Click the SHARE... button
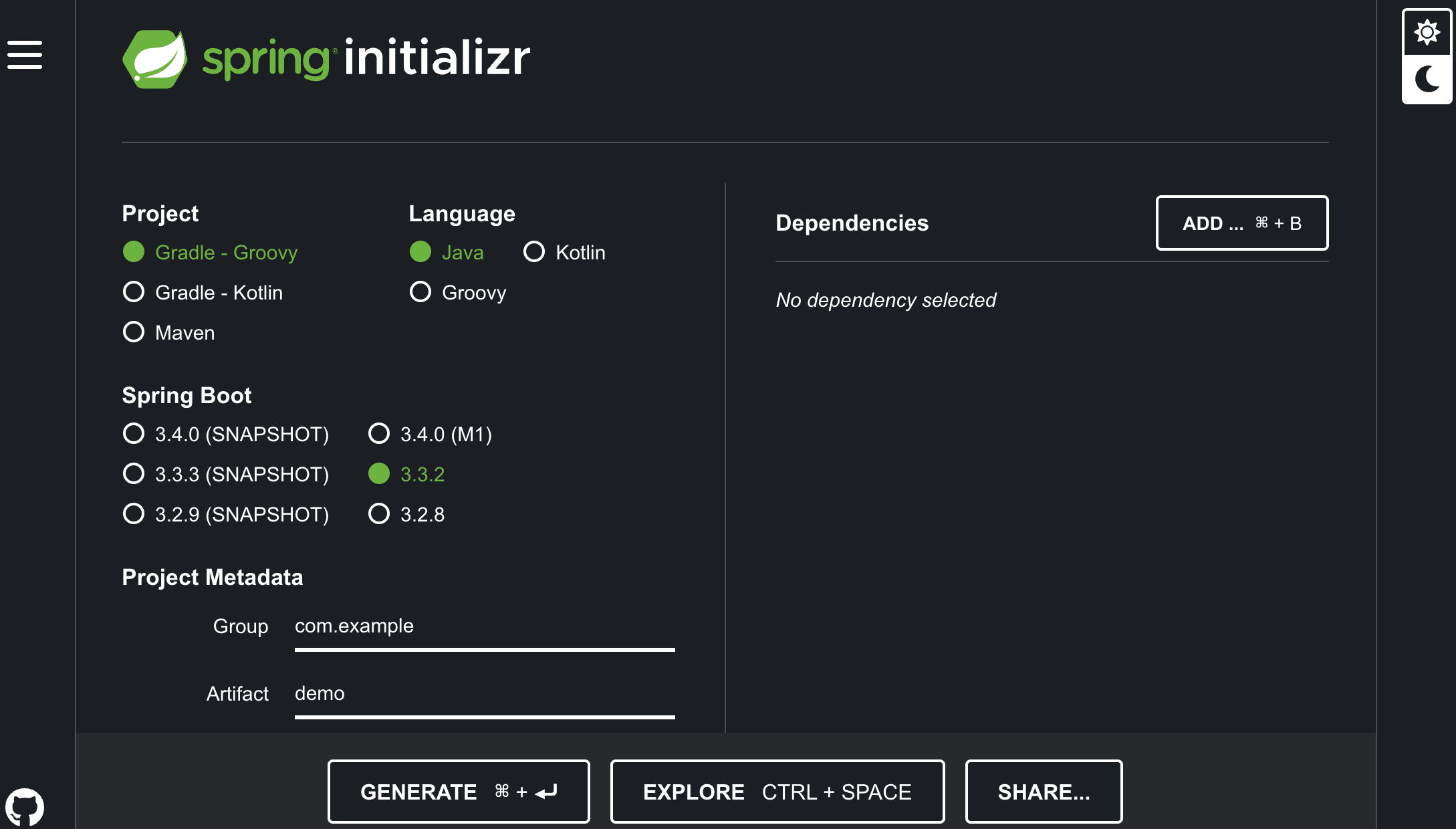The image size is (1456, 829). coord(1044,792)
